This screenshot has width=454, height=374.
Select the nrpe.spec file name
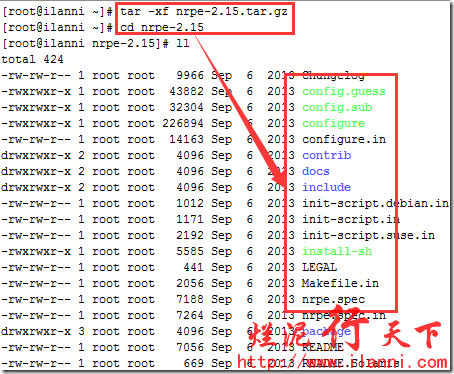[333, 299]
